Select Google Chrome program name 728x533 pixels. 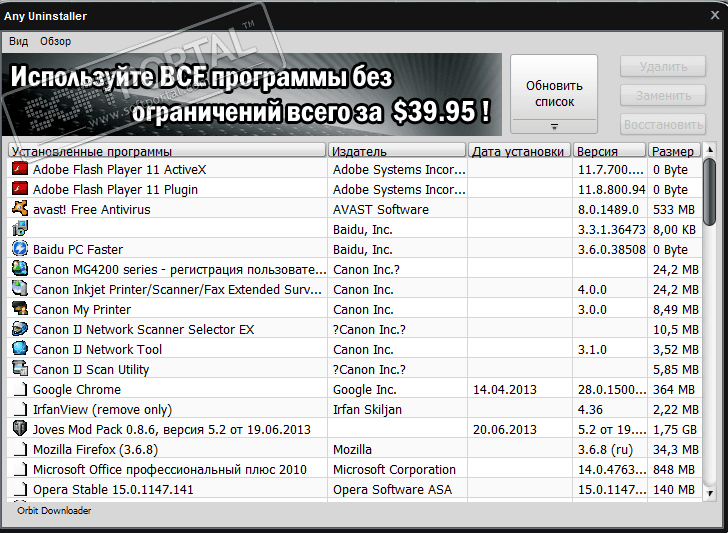coord(77,390)
